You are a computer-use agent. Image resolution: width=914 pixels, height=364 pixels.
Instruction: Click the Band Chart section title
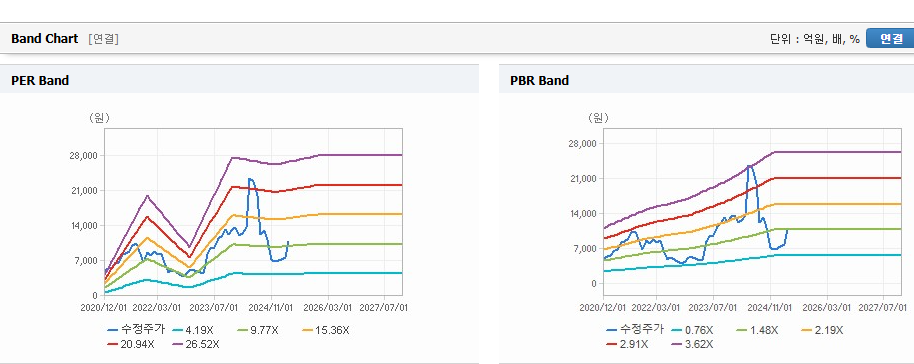[x=44, y=38]
